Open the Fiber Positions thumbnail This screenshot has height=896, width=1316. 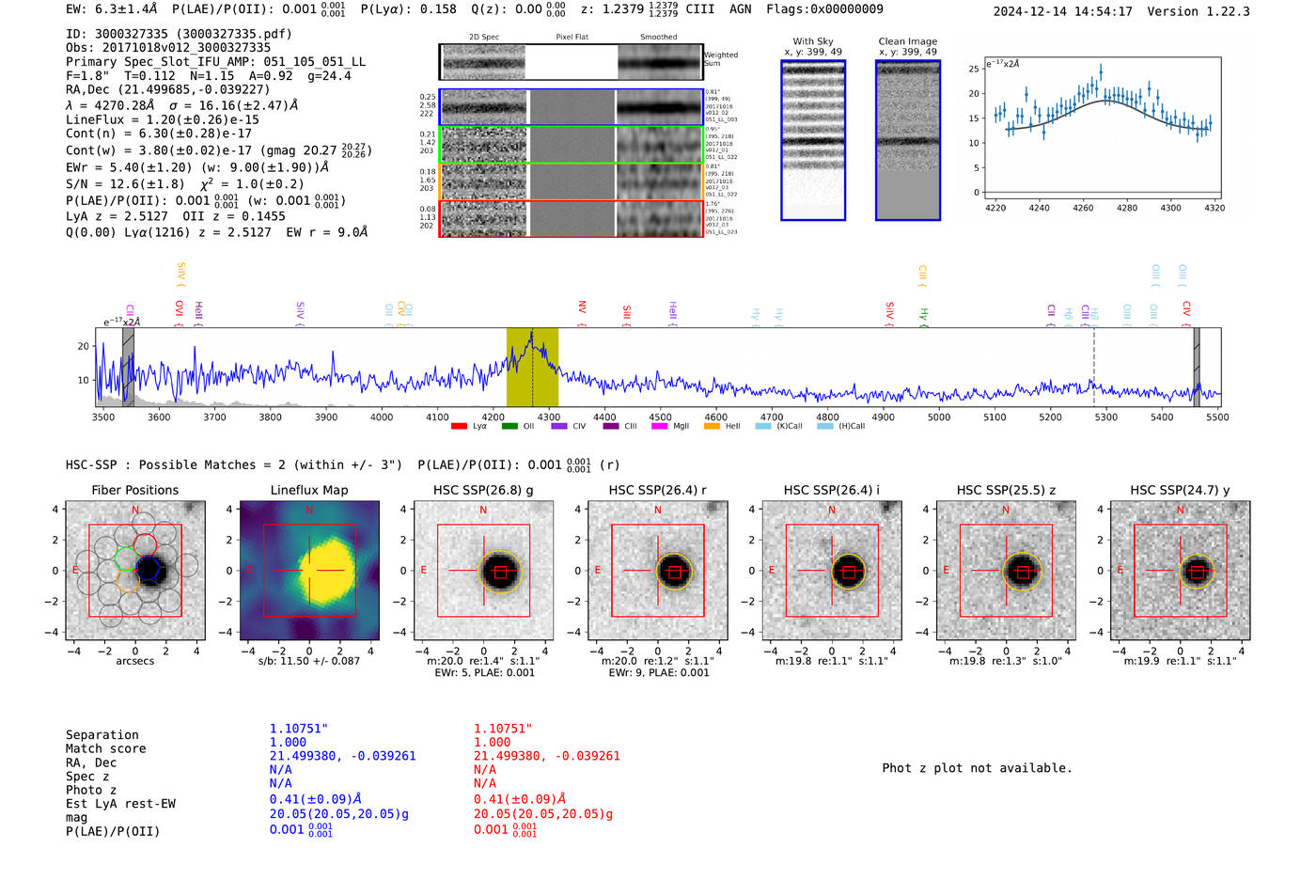click(x=135, y=571)
